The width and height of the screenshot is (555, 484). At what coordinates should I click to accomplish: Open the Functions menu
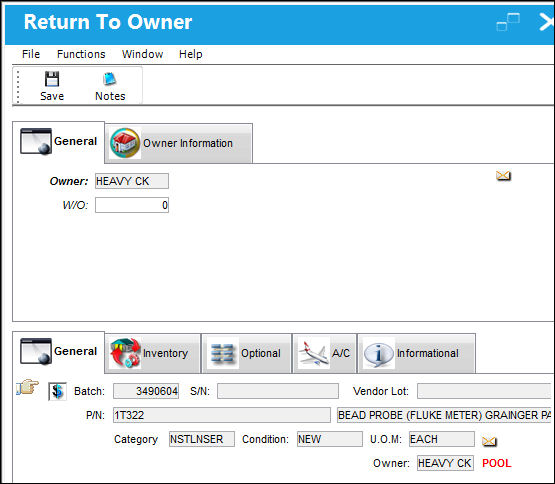pos(81,54)
